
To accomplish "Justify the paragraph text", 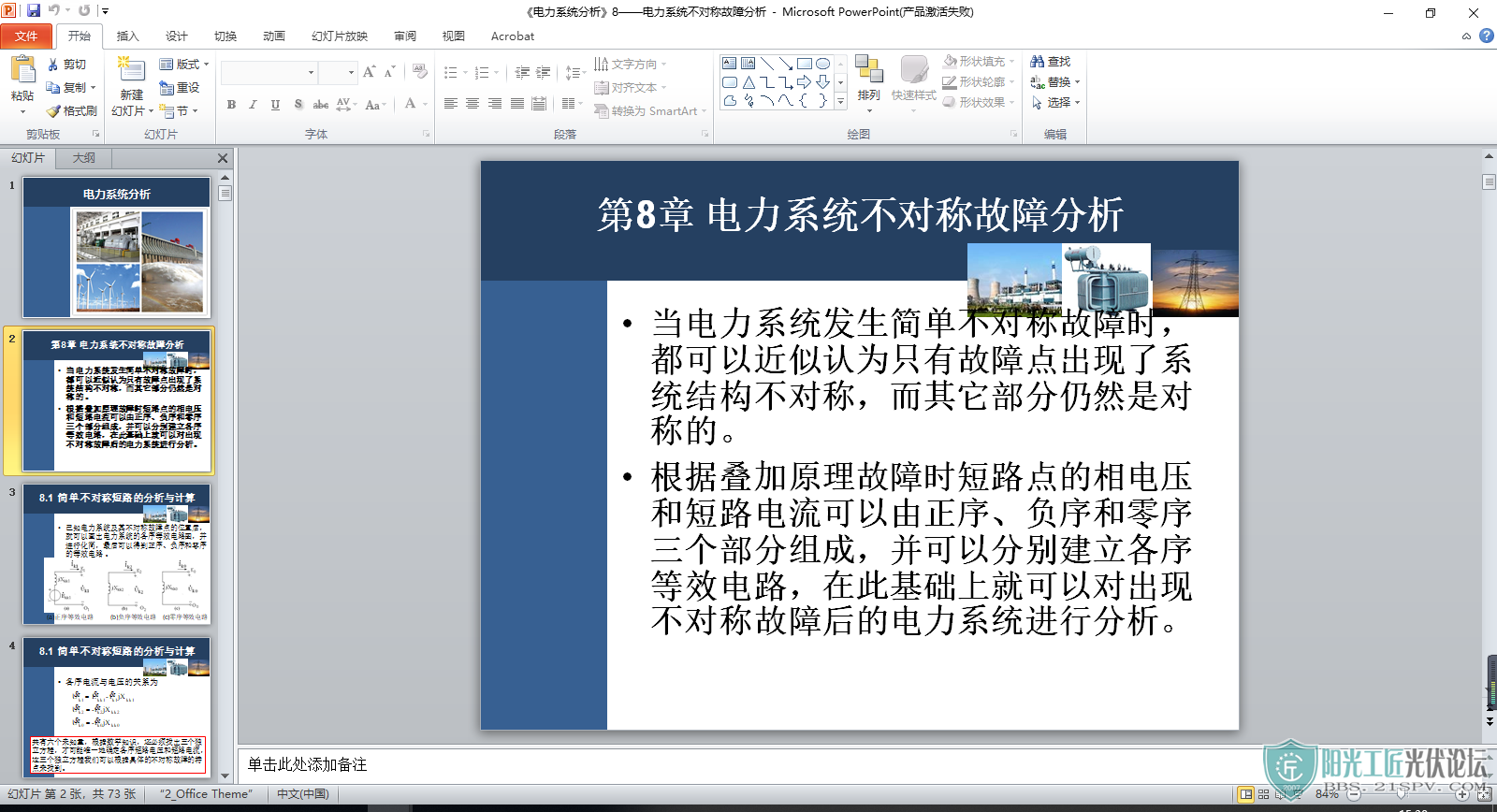I will [x=517, y=104].
